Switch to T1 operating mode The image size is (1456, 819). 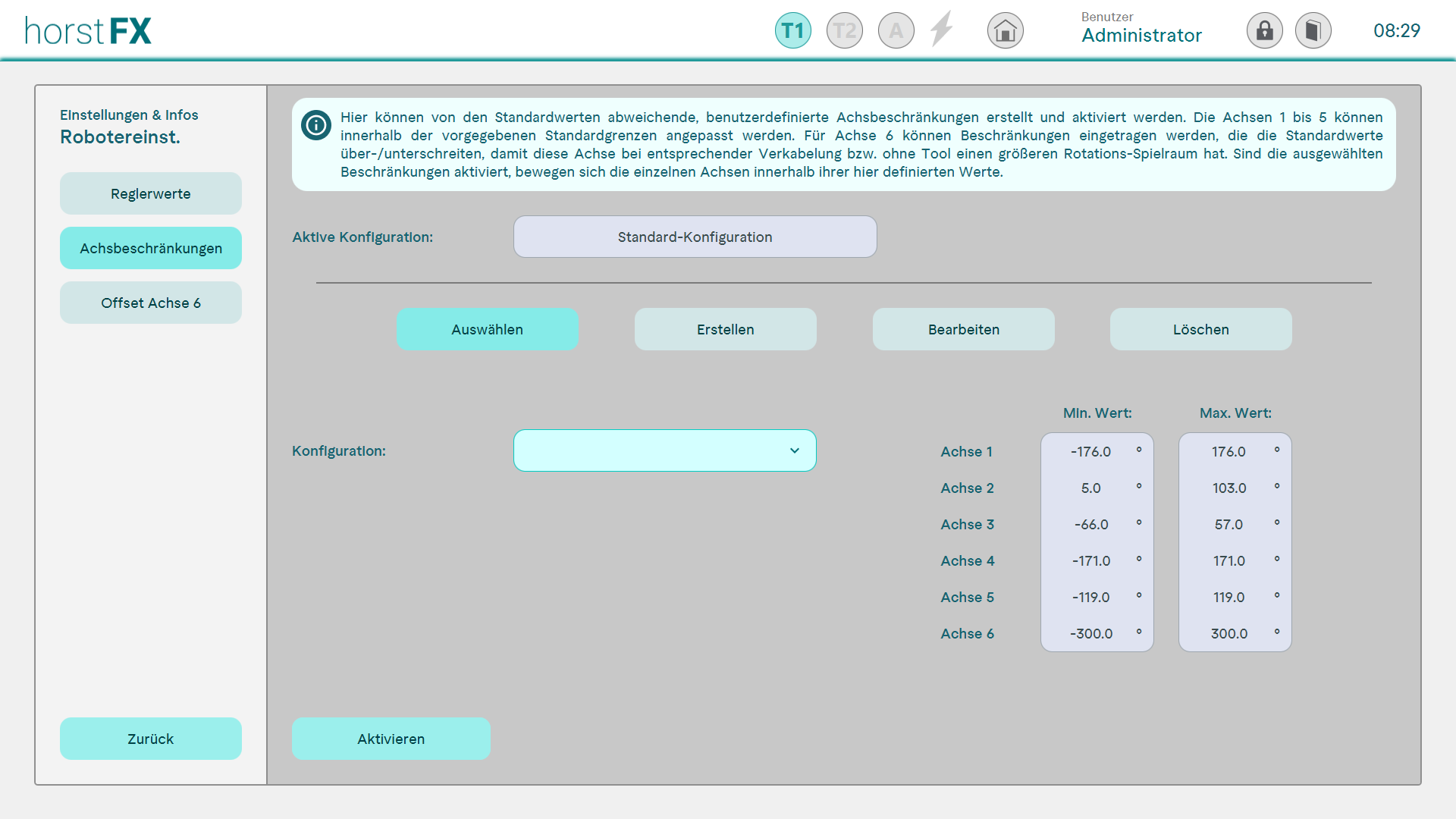792,31
